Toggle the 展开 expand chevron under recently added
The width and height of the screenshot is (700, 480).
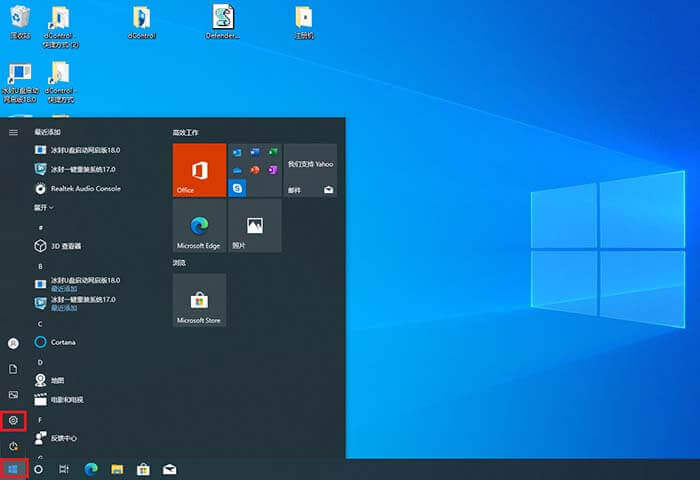point(44,207)
